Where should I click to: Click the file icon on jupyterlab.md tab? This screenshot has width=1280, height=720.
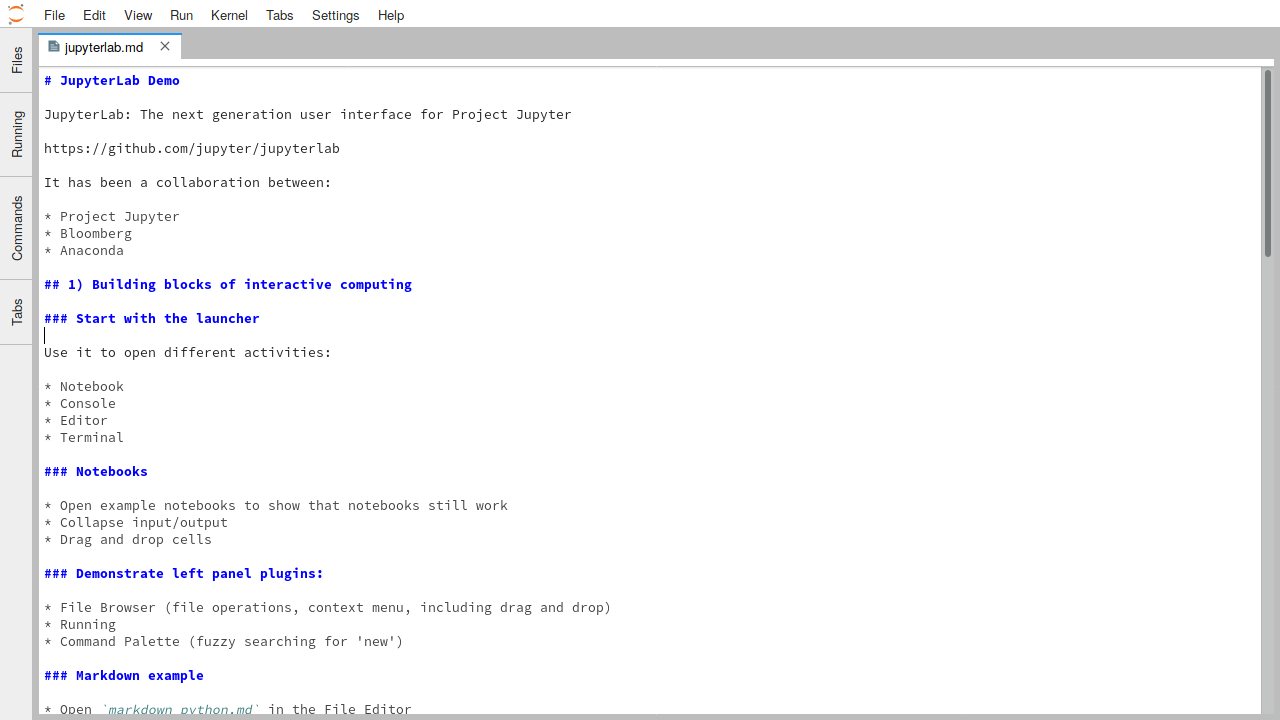(x=54, y=47)
